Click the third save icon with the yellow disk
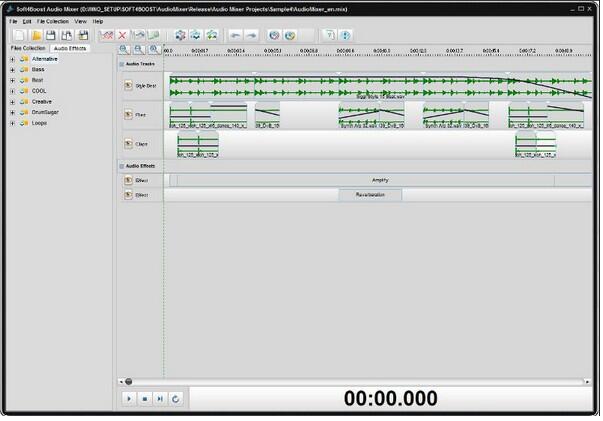 coord(83,35)
